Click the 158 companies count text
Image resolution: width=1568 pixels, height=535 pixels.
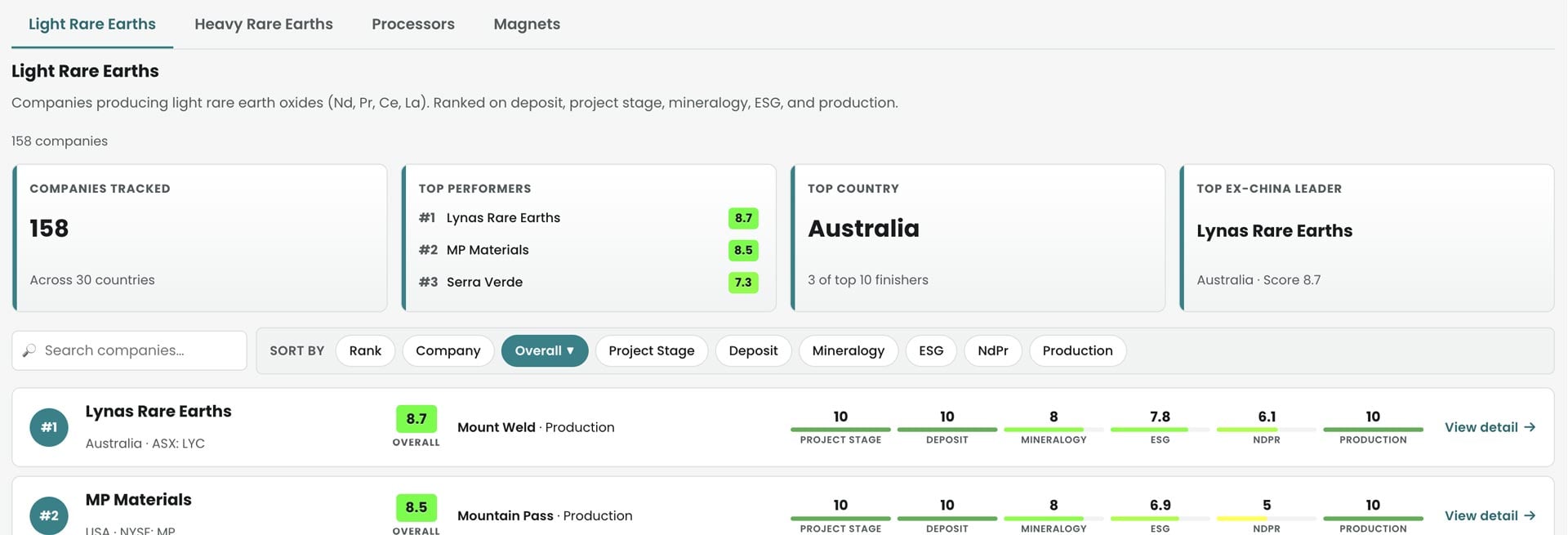coord(60,141)
